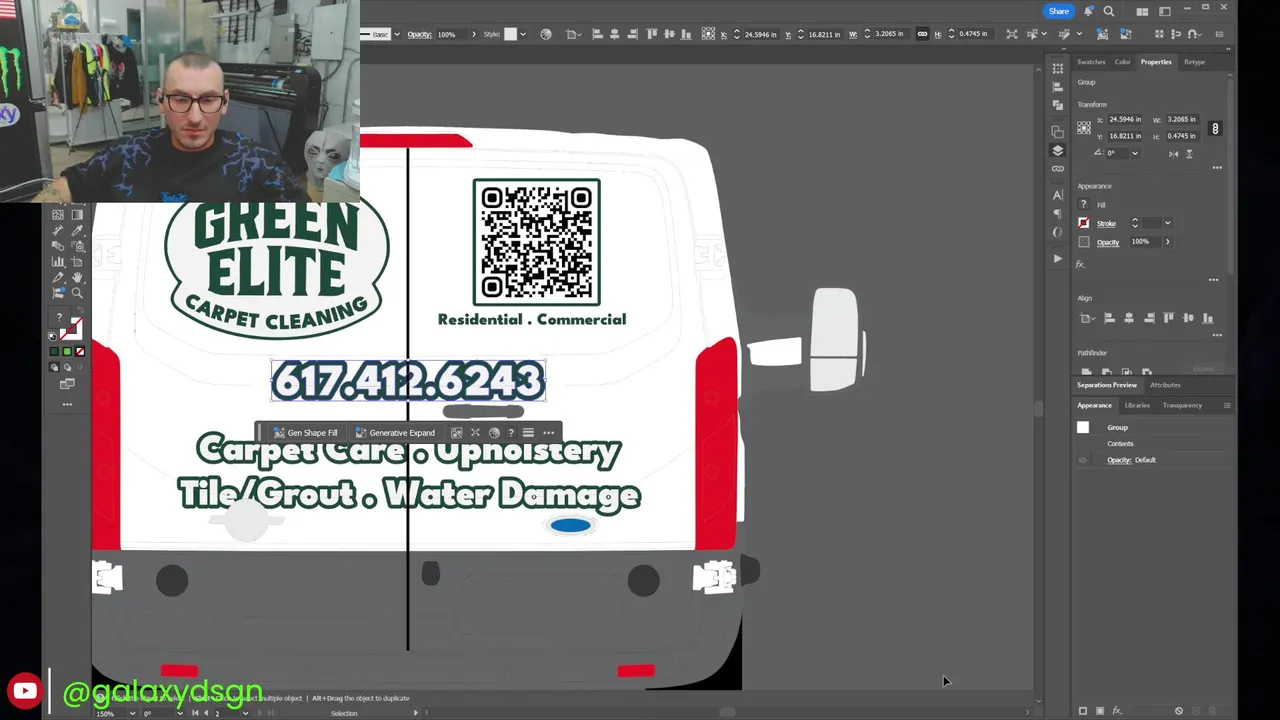Image resolution: width=1280 pixels, height=720 pixels.
Task: Select the Slice tool
Action: tap(58, 277)
